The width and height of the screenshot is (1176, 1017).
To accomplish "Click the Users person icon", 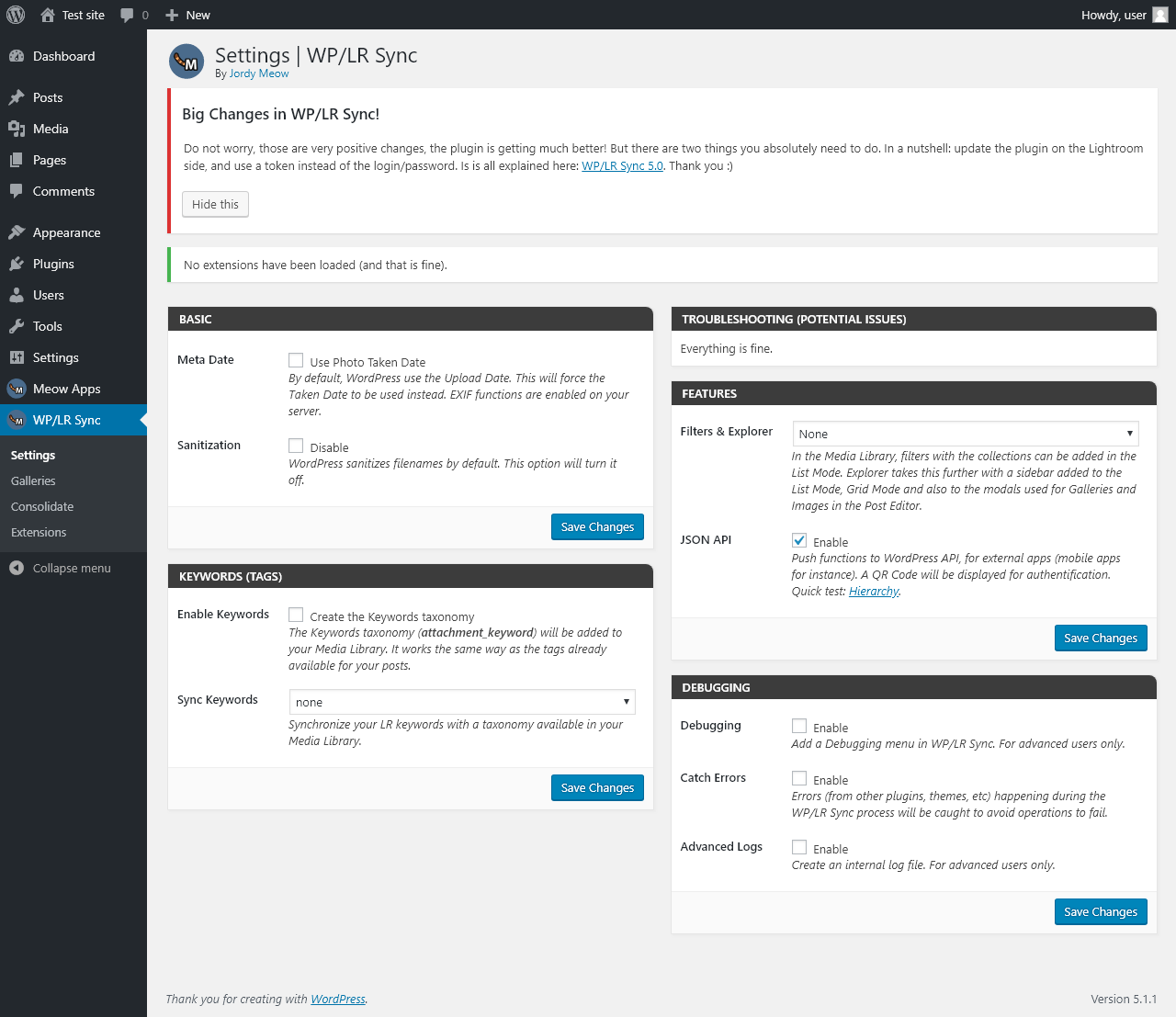I will (x=17, y=295).
